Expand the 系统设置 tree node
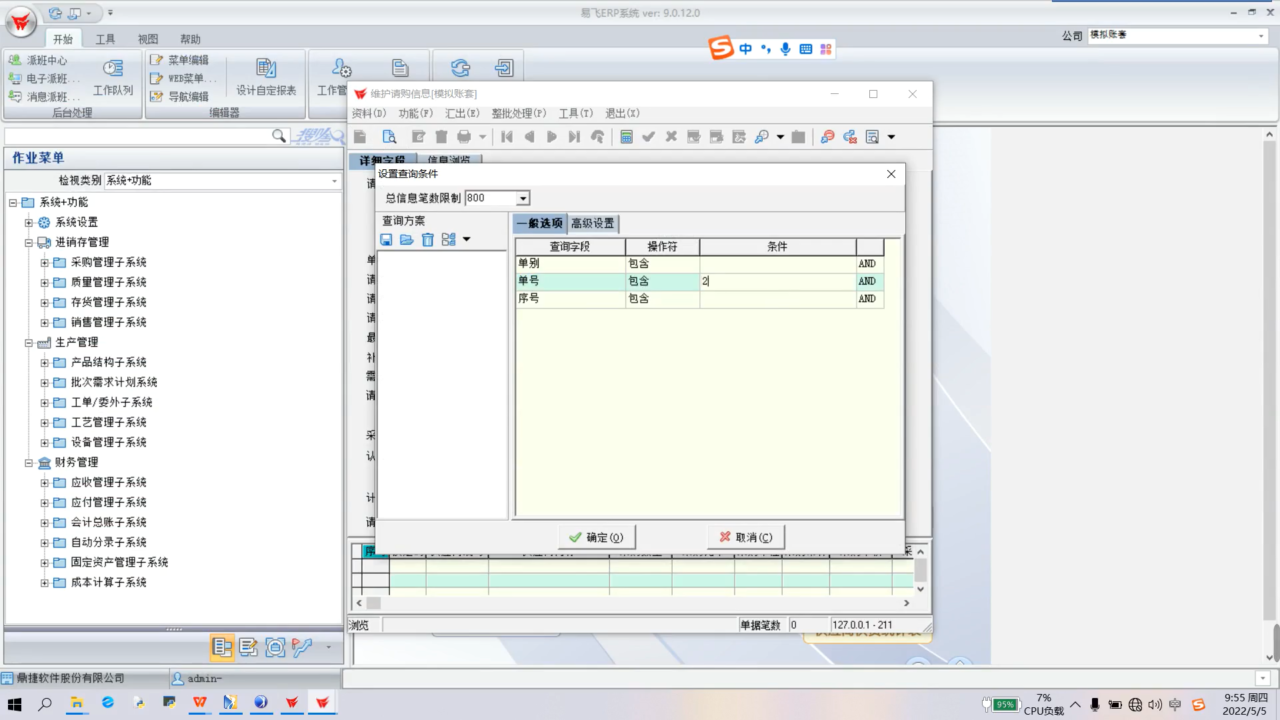 point(29,222)
